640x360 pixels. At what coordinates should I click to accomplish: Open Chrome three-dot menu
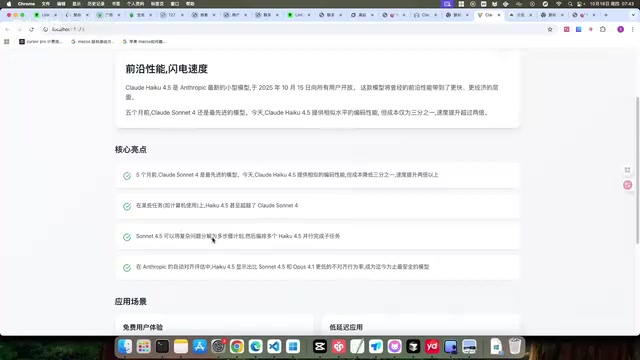tap(633, 29)
